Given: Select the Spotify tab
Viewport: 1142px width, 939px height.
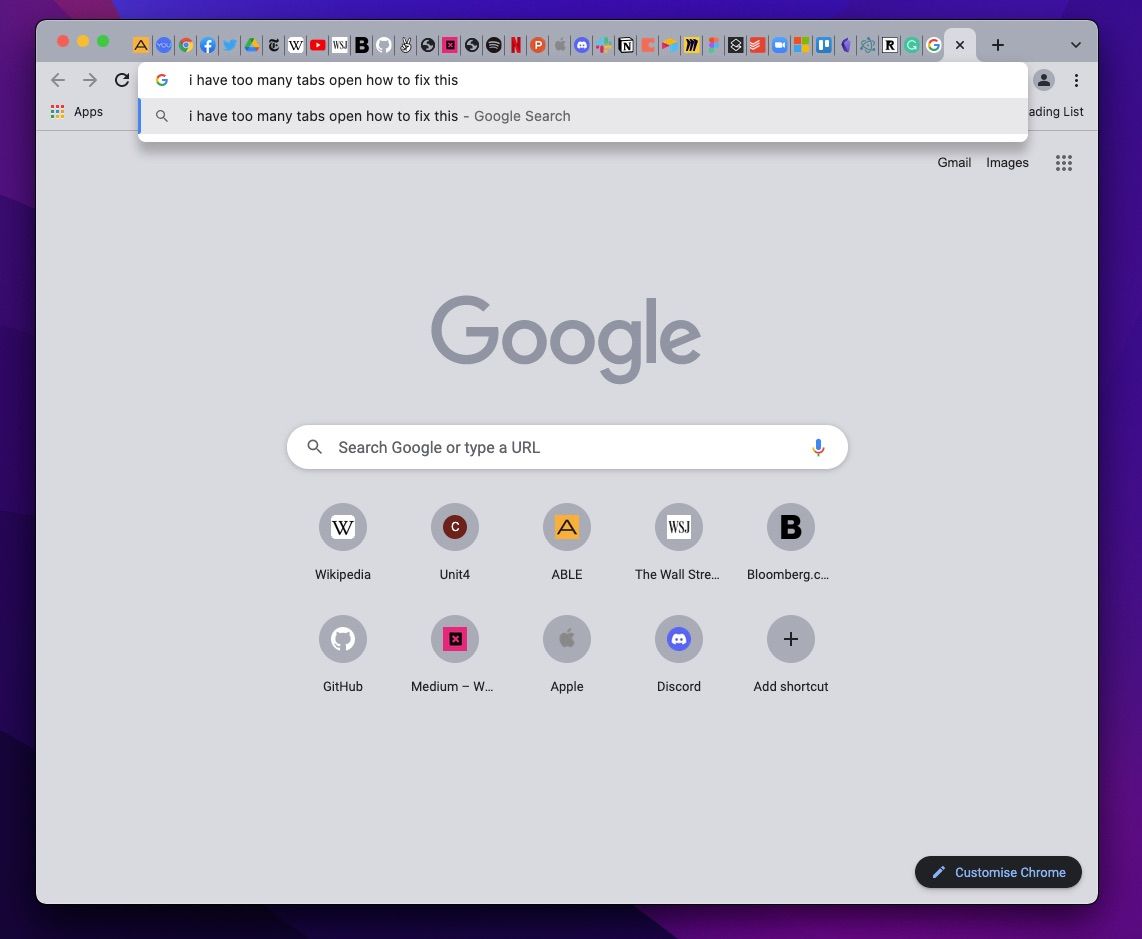Looking at the screenshot, I should (494, 45).
